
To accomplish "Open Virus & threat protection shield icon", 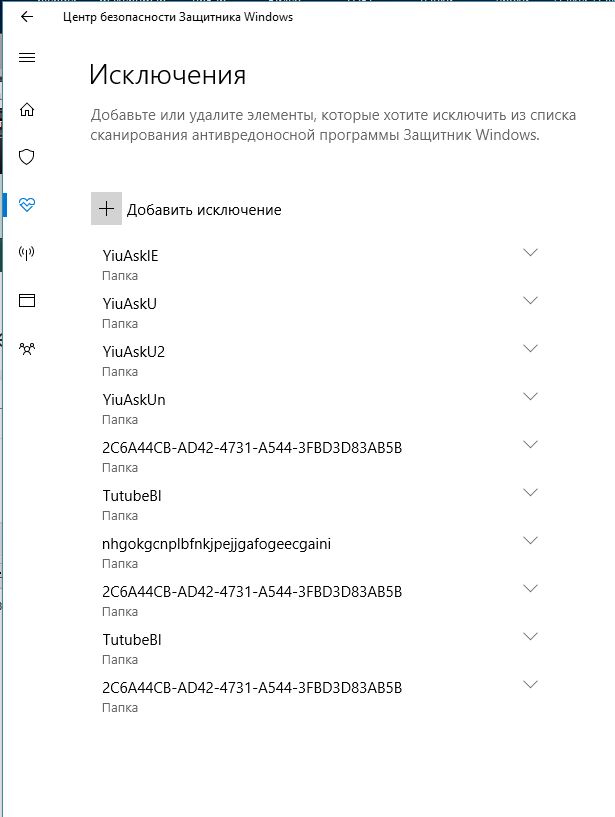I will click(x=27, y=157).
